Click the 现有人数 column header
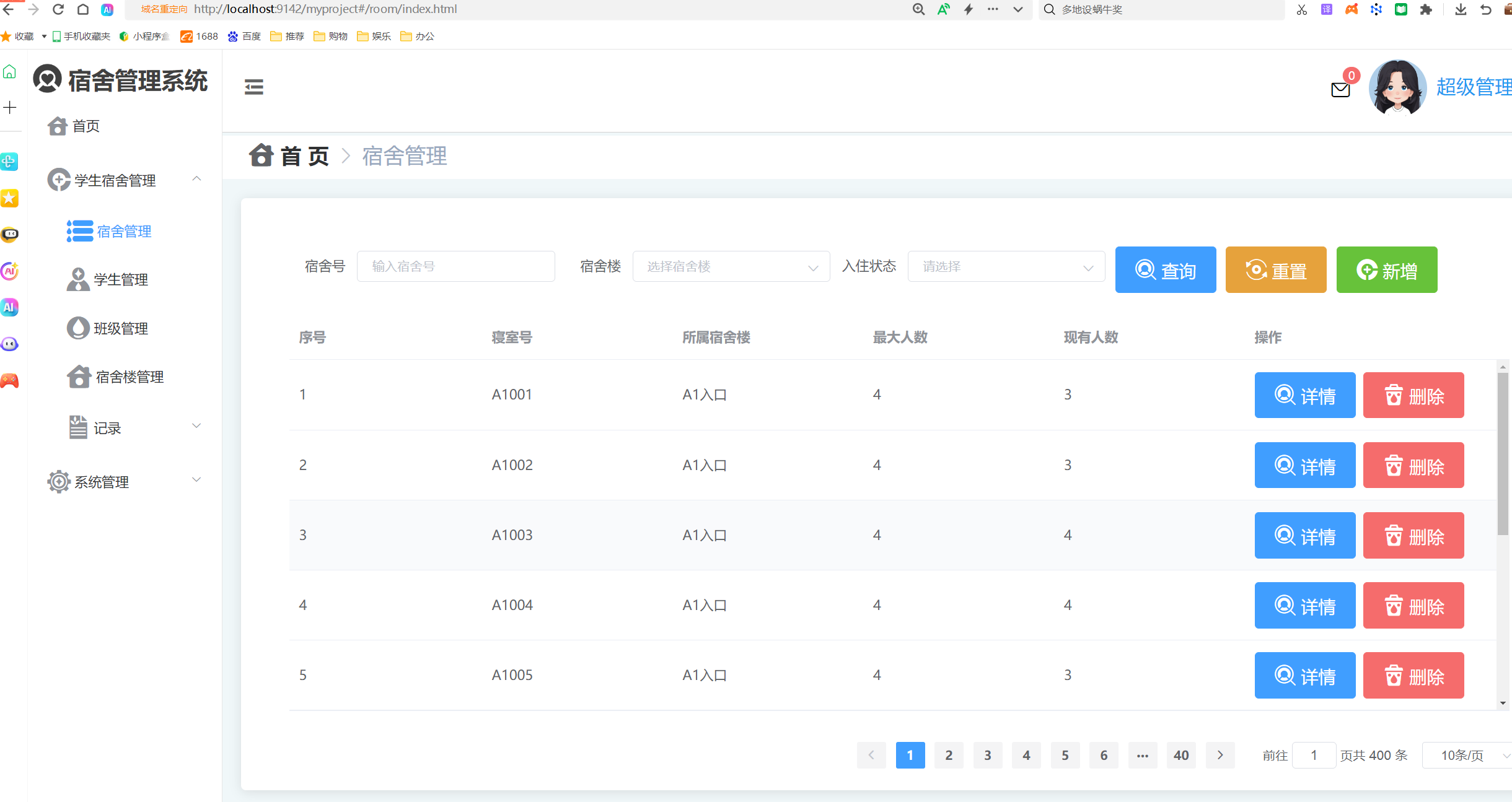This screenshot has width=1512, height=802. tap(1091, 338)
